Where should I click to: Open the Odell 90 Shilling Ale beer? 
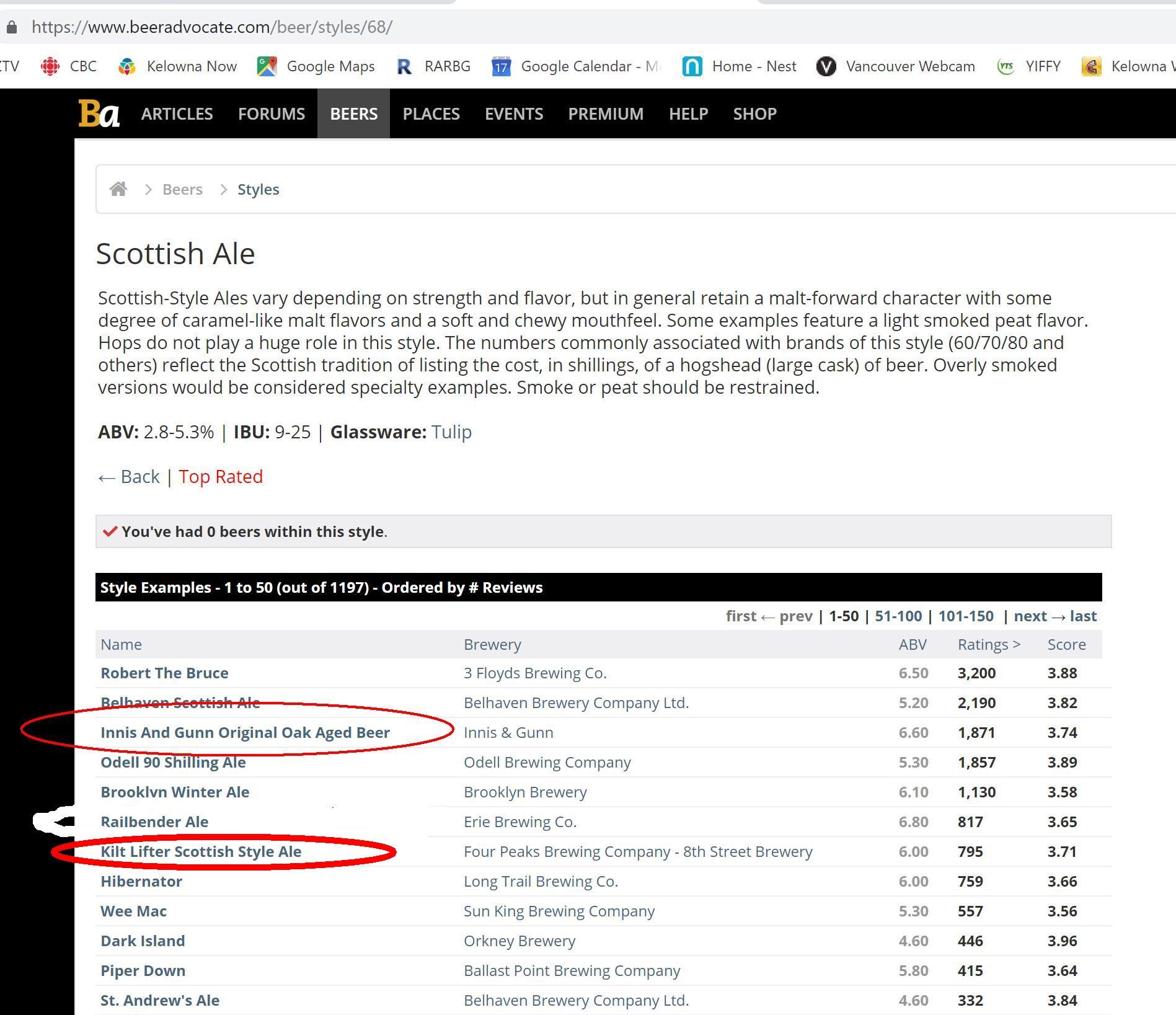tap(173, 762)
